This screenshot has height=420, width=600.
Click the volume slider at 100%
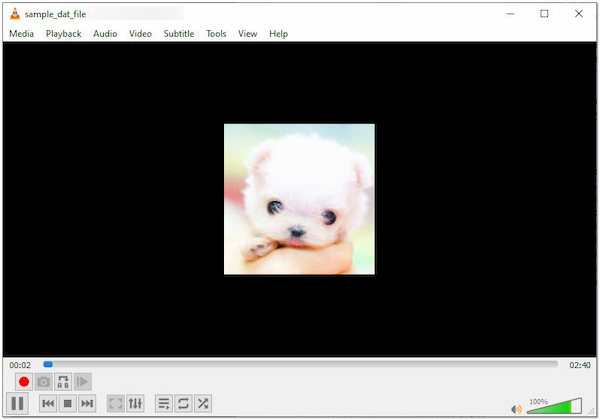(x=554, y=406)
